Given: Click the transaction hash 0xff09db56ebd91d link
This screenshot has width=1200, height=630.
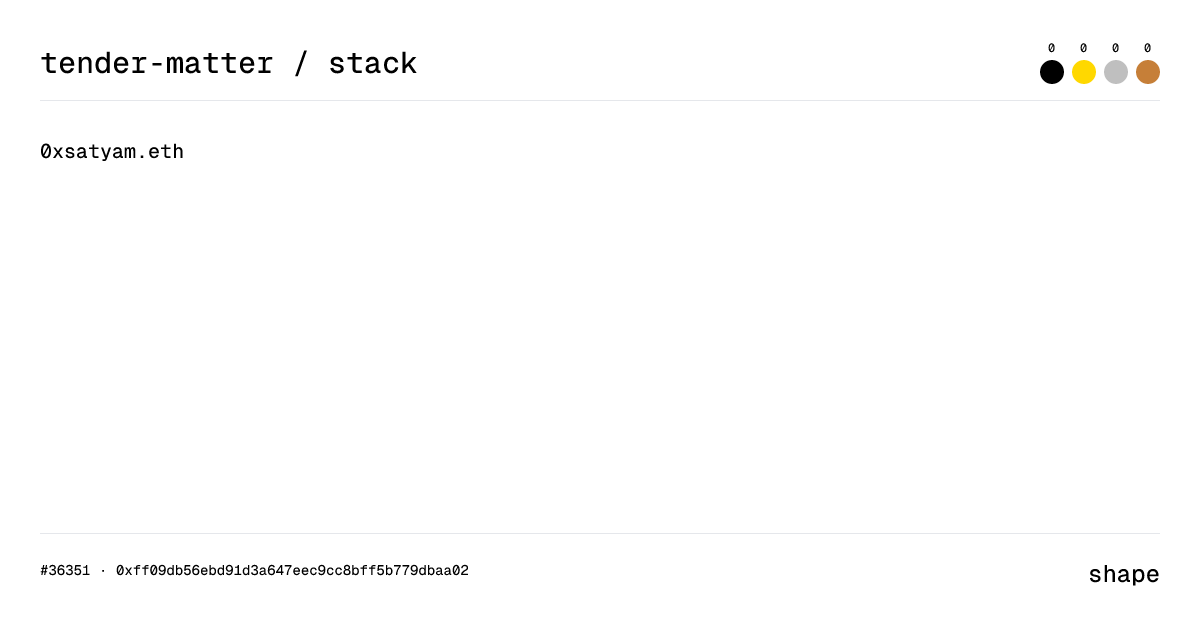Looking at the screenshot, I should [x=292, y=570].
